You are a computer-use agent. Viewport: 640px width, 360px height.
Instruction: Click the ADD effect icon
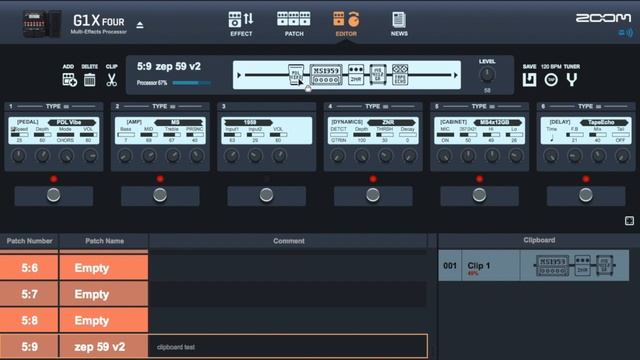coord(69,80)
